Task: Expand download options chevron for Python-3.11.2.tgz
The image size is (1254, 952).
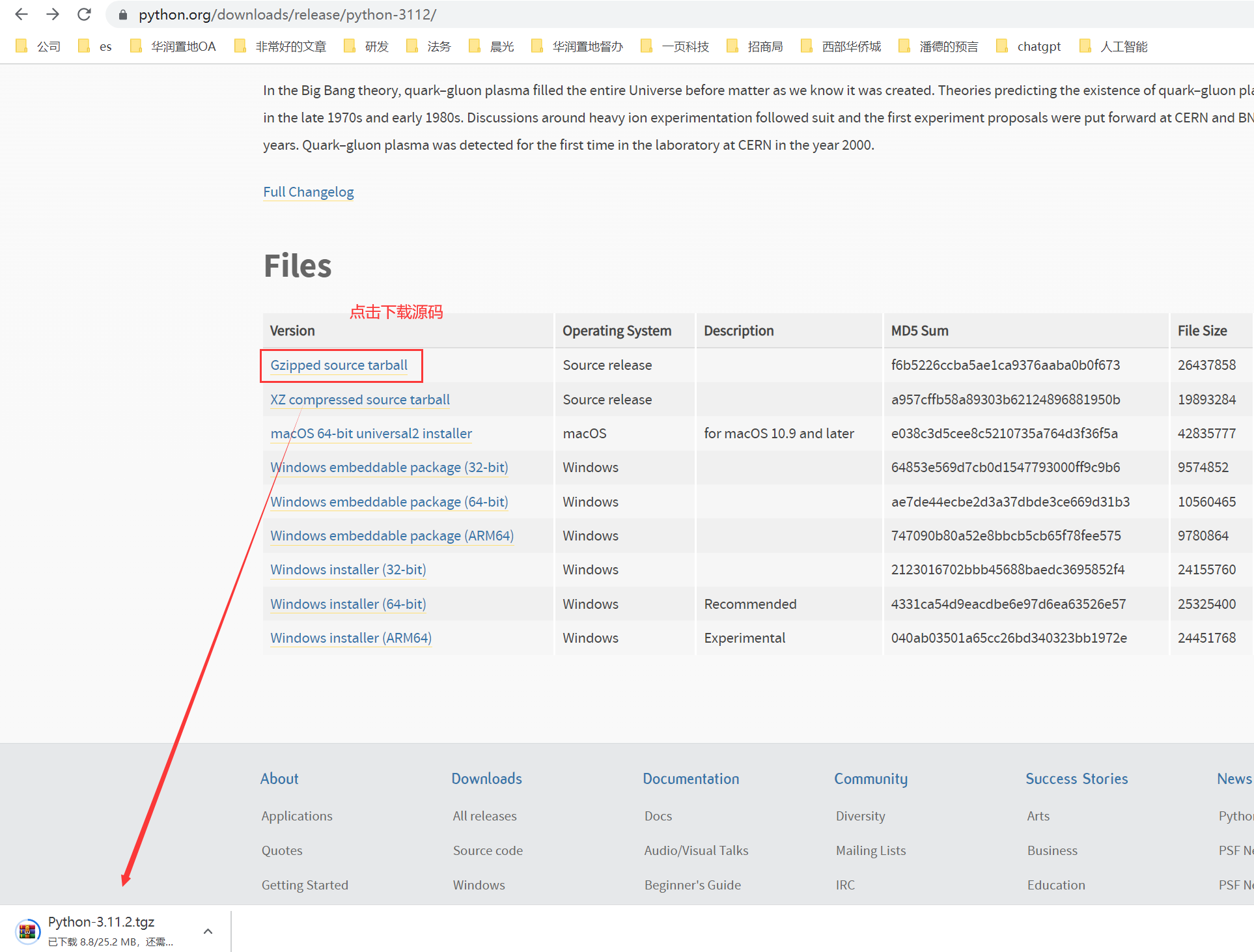Action: coord(208,931)
